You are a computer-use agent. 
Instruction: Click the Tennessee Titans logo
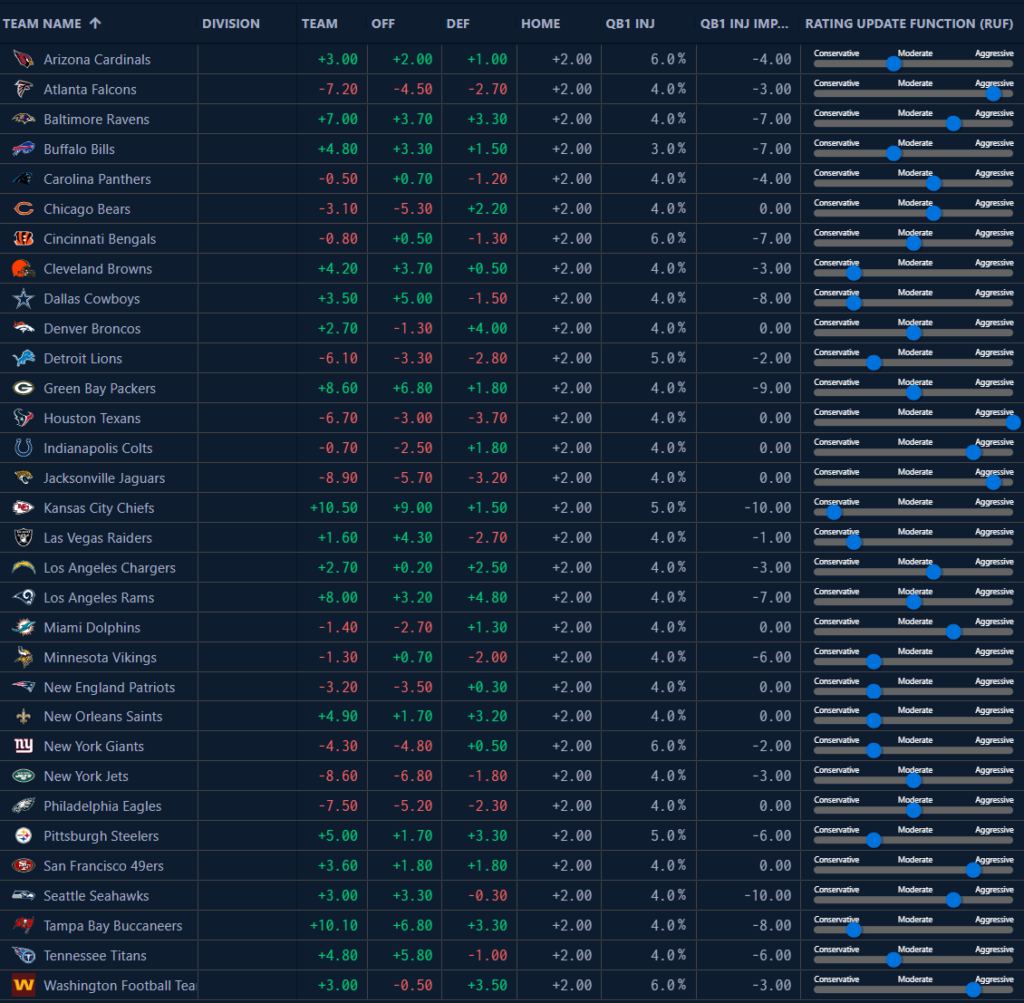[x=24, y=955]
